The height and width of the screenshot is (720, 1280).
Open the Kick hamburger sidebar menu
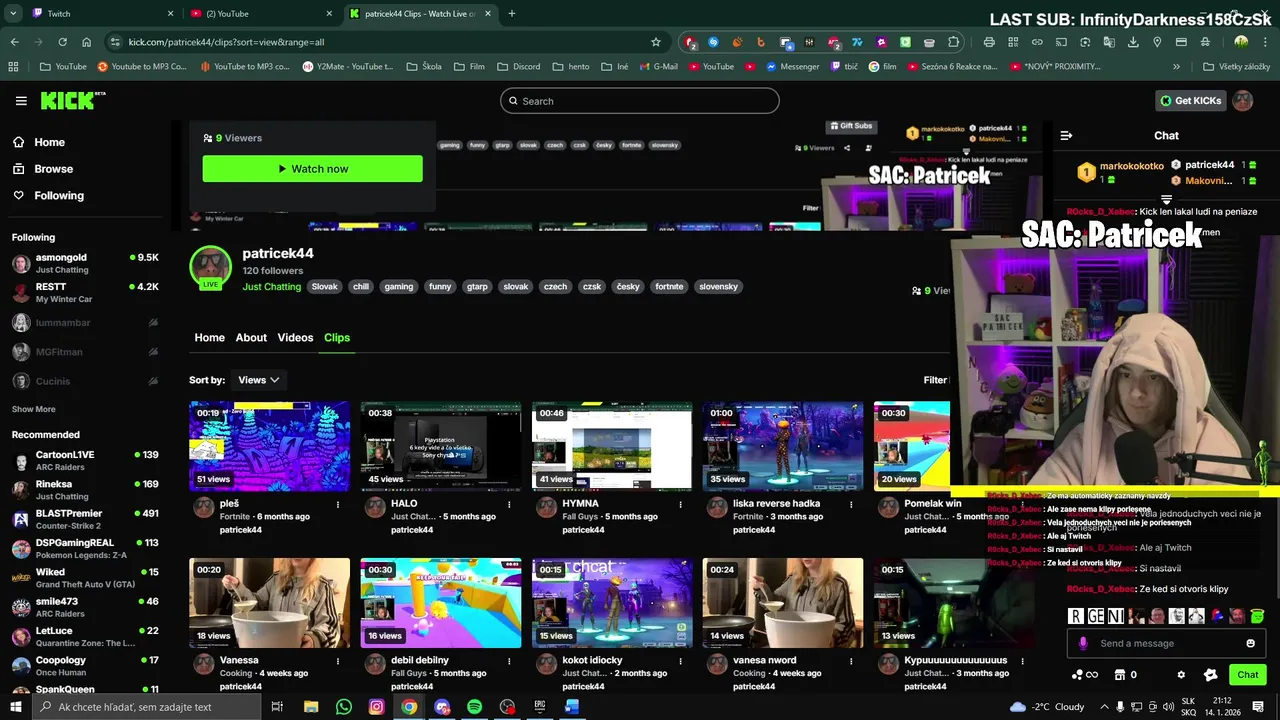click(21, 101)
